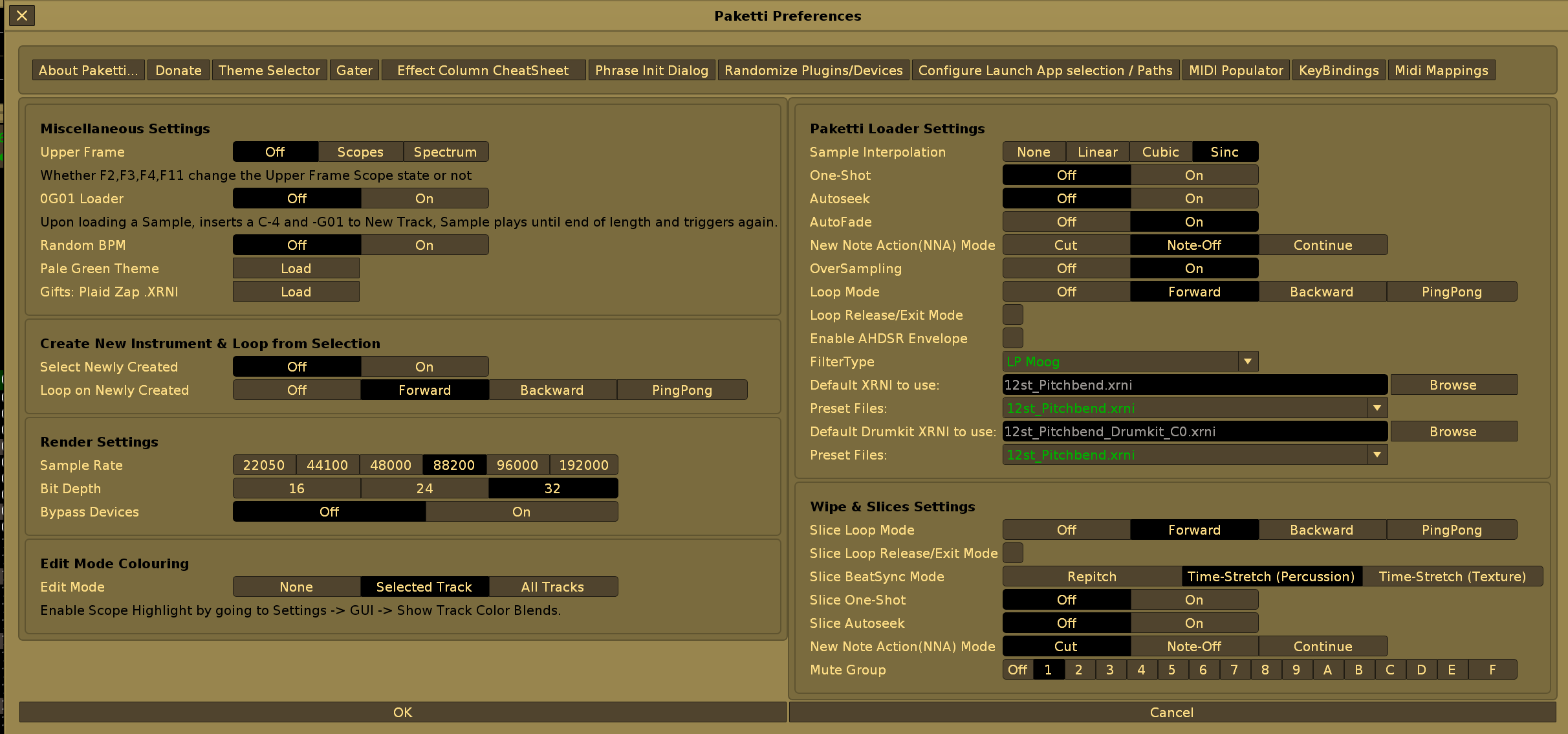Open the Theme Selector tab
1568x734 pixels.
coord(269,71)
